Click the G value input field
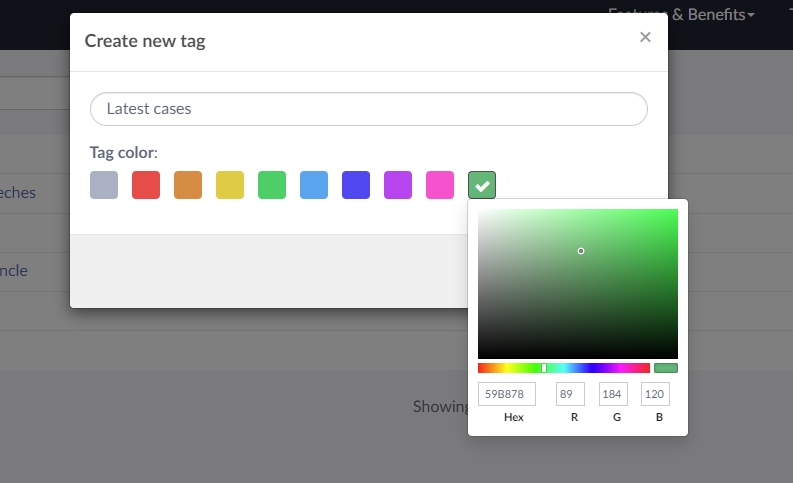Viewport: 793px width, 483px height. point(613,394)
